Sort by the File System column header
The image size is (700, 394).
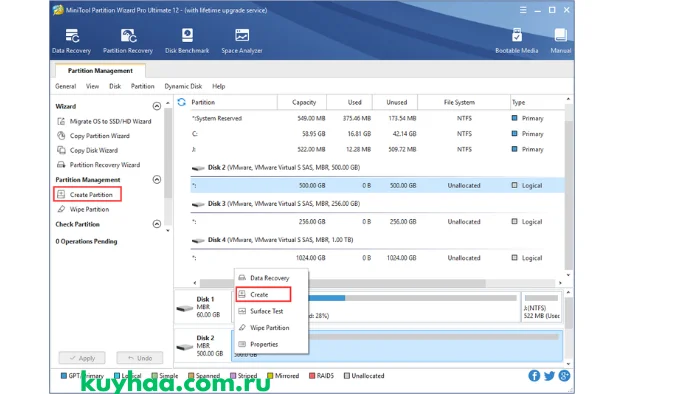pos(464,102)
